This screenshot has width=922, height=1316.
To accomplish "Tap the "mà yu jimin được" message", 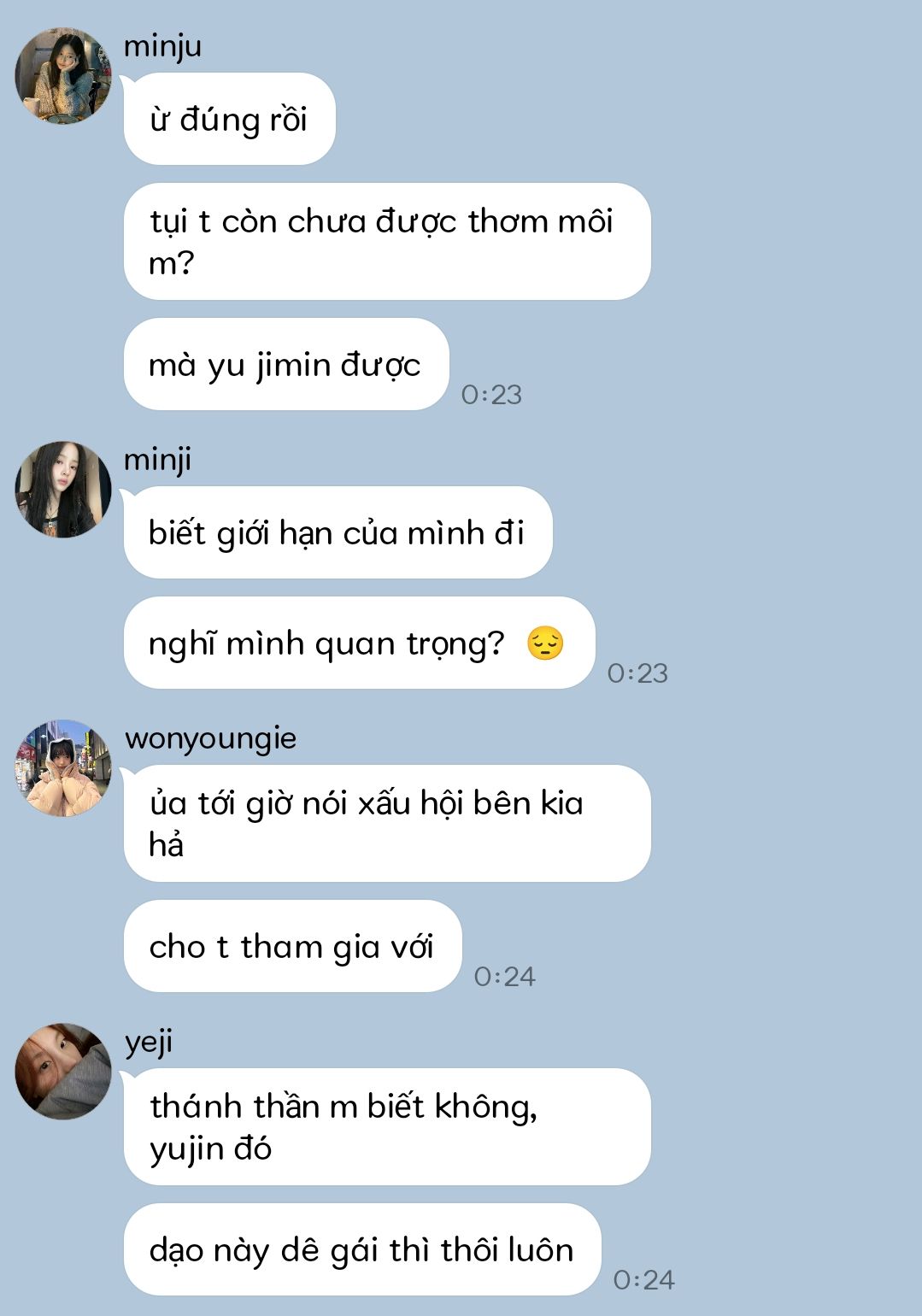I will pos(286,364).
